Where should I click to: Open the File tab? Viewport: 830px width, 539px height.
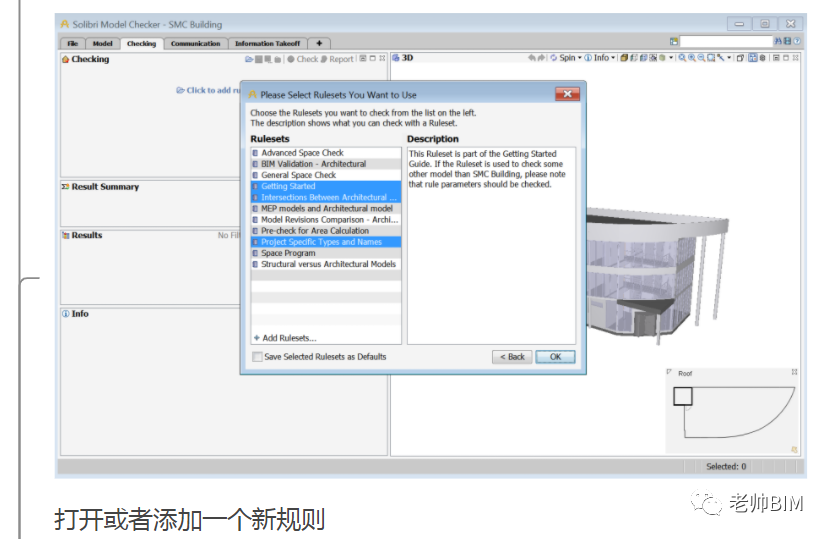click(x=73, y=43)
